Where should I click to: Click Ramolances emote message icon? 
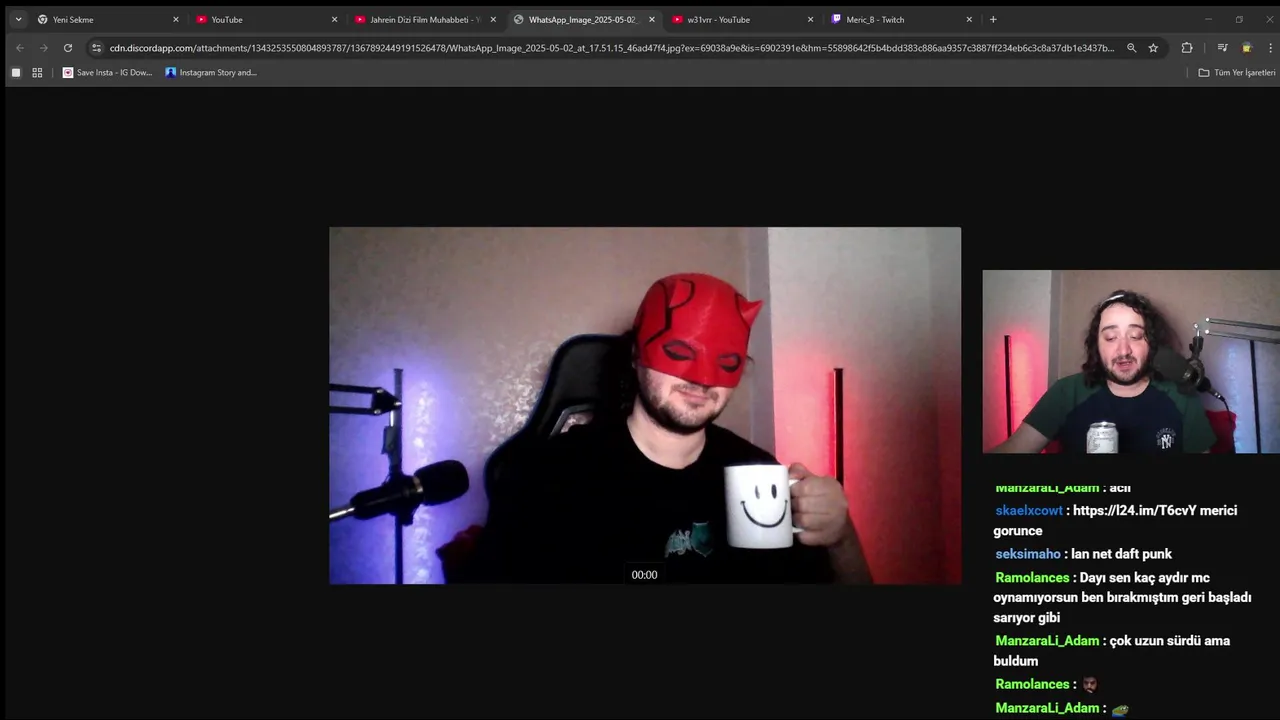tap(1090, 684)
